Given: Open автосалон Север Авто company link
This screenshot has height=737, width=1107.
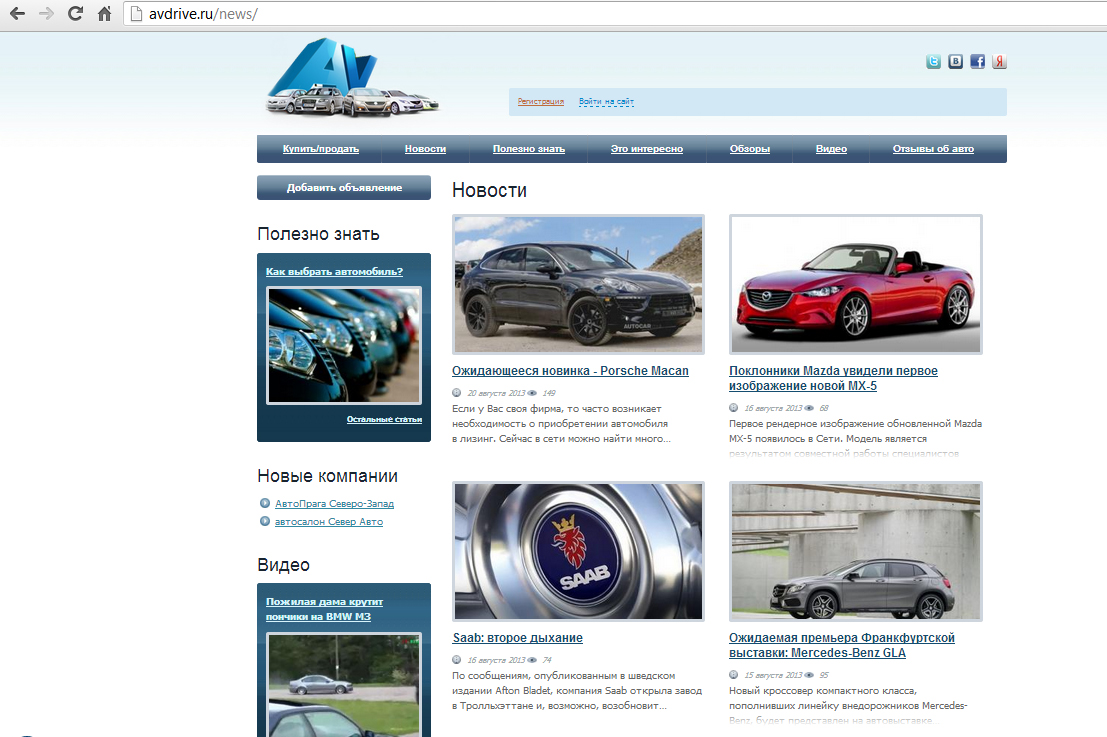Looking at the screenshot, I should 329,522.
